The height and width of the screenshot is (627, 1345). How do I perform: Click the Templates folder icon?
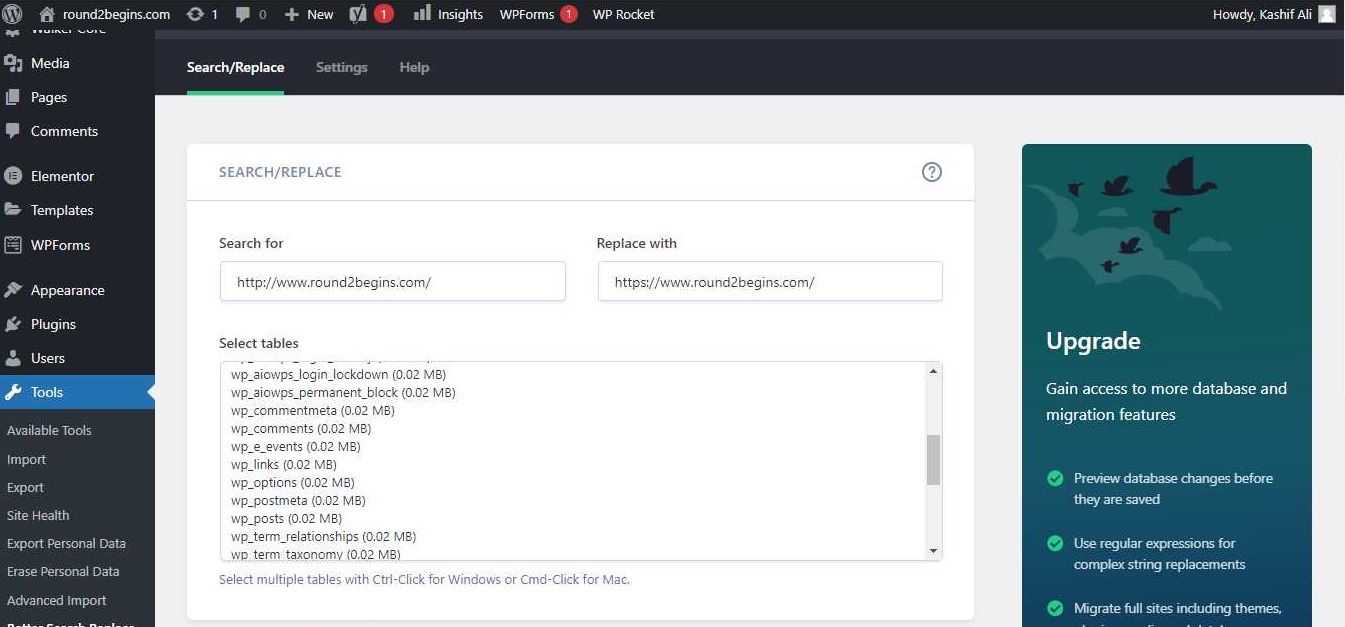13,210
